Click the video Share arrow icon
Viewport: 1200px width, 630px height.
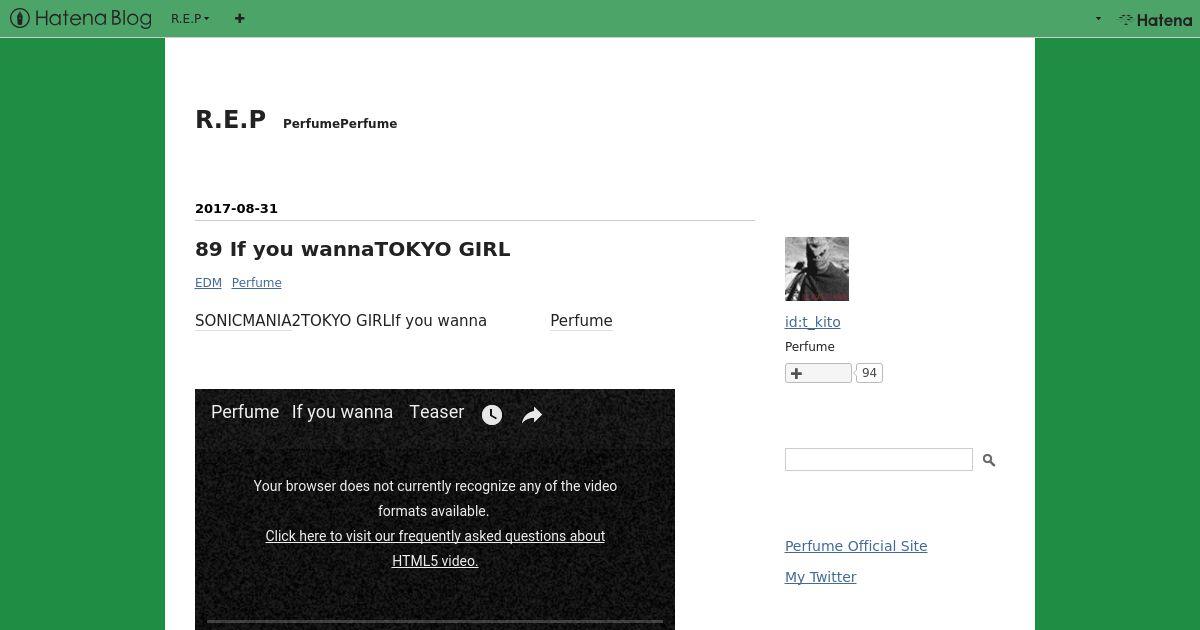pyautogui.click(x=532, y=414)
